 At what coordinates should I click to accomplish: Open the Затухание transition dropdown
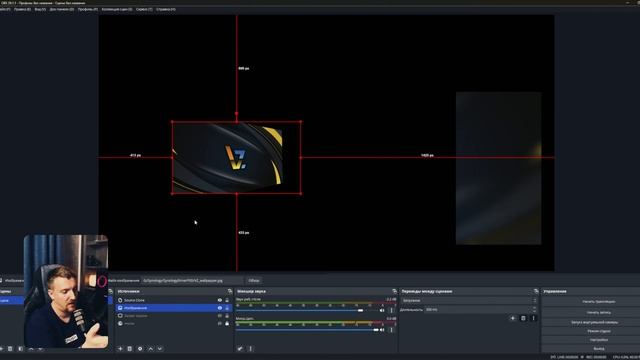[x=469, y=300]
